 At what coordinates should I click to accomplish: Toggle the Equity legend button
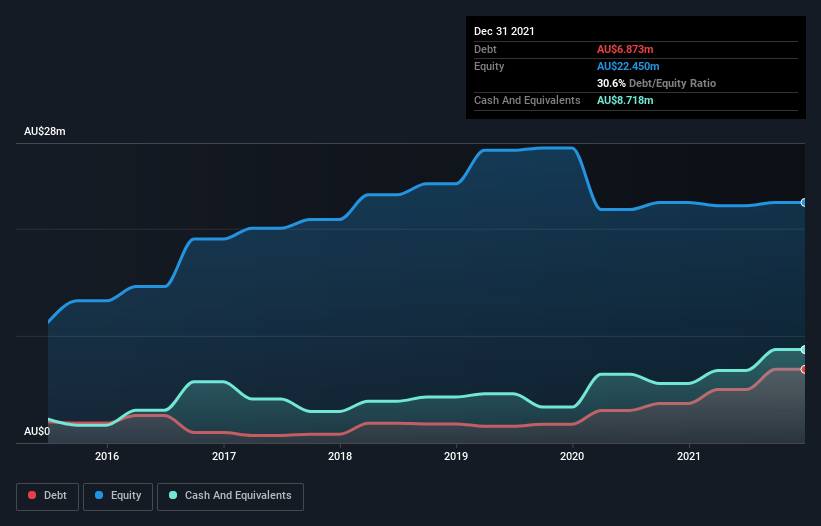118,496
